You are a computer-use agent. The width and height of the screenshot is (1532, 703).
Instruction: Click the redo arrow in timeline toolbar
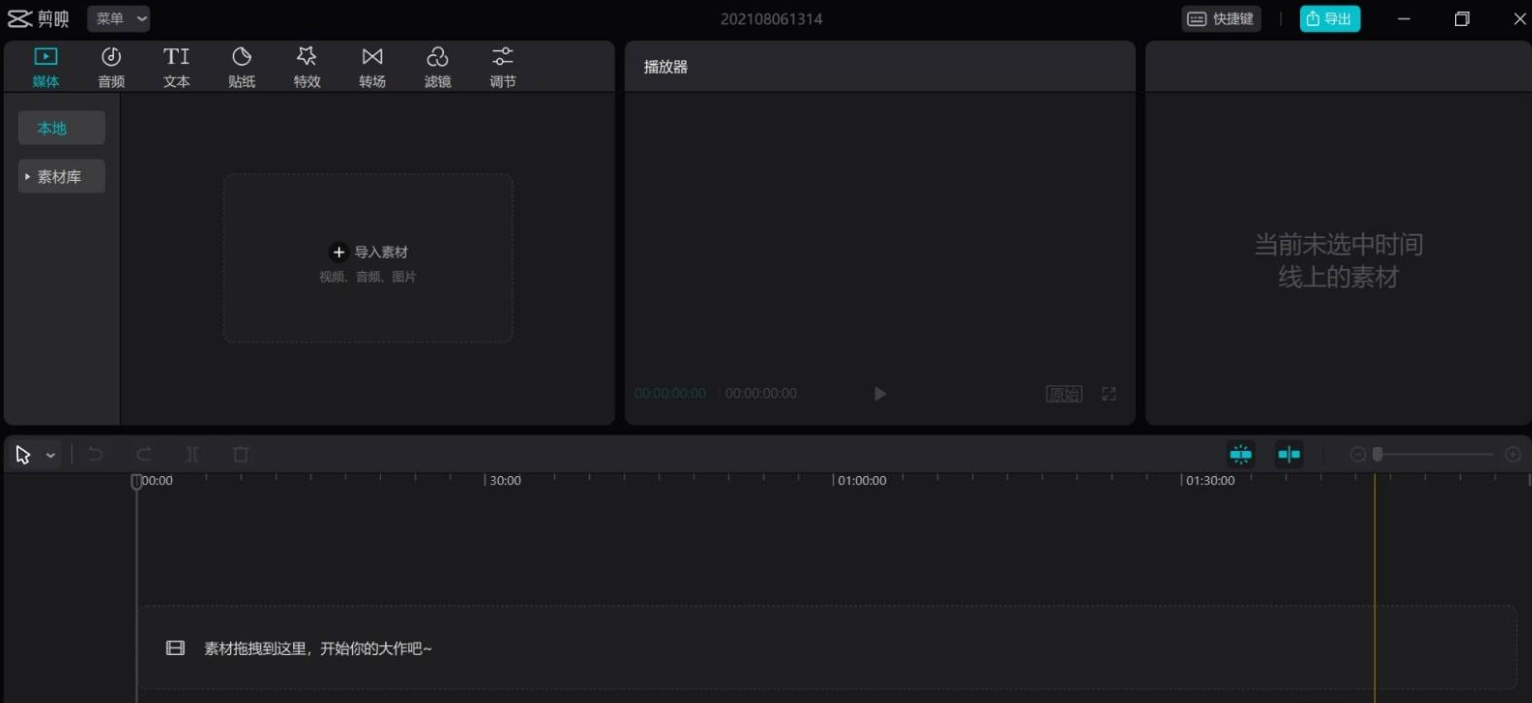(144, 454)
